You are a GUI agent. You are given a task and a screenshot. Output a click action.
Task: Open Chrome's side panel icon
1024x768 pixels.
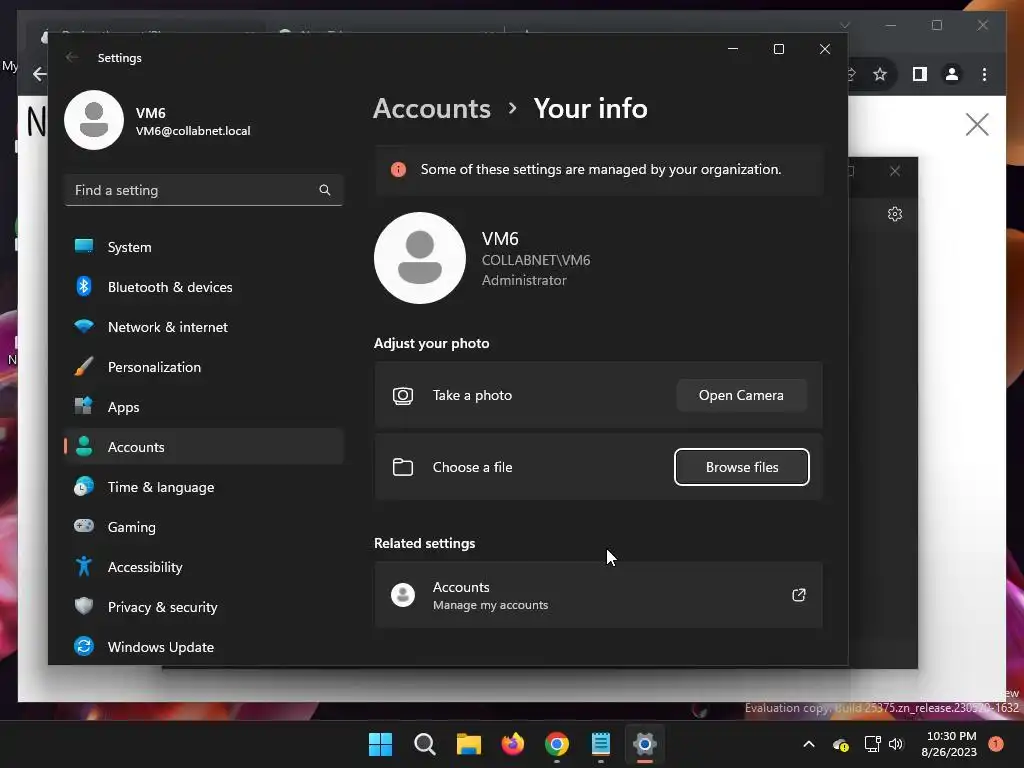[x=920, y=74]
